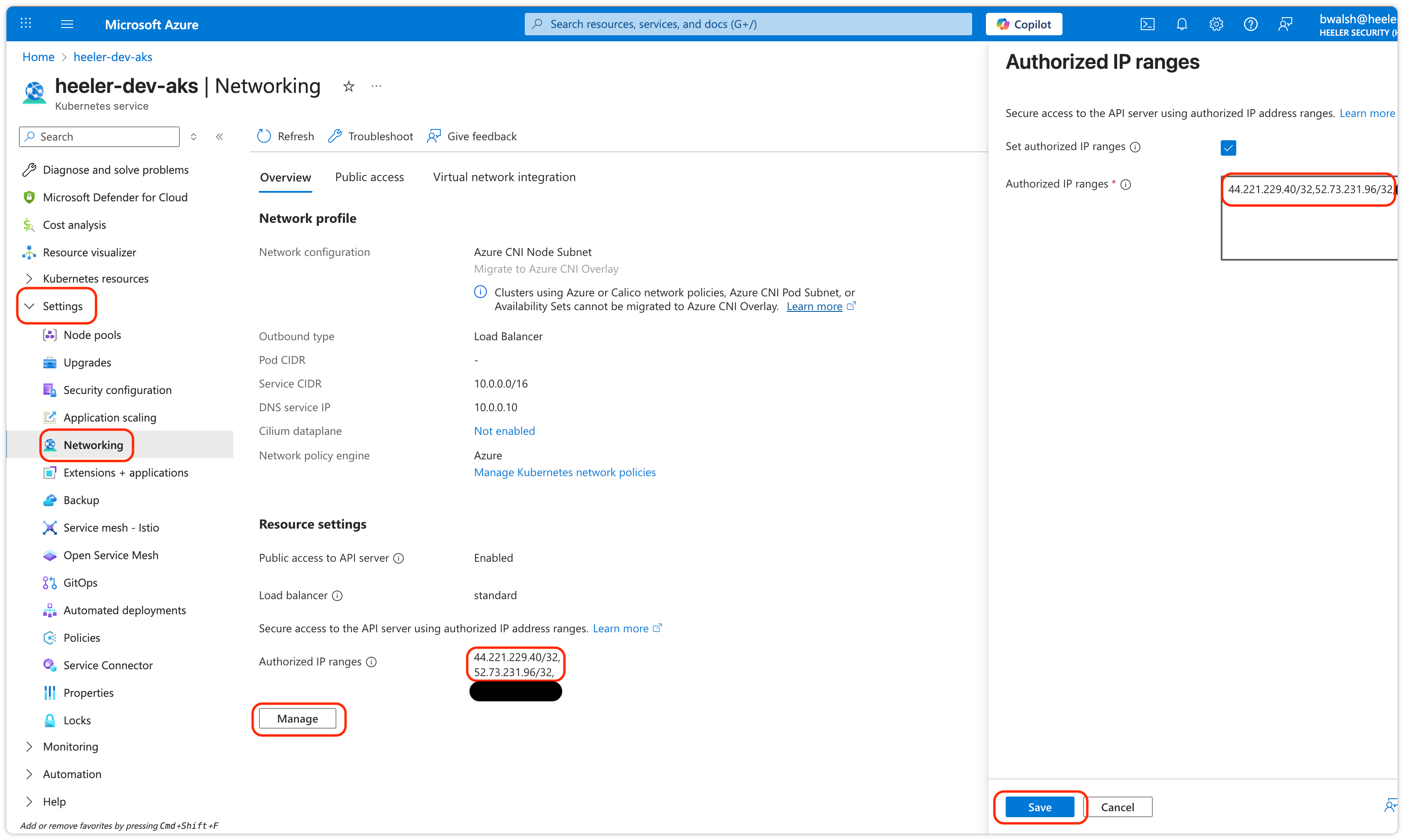Open Virtual network integration tab
1404x840 pixels.
(x=504, y=177)
